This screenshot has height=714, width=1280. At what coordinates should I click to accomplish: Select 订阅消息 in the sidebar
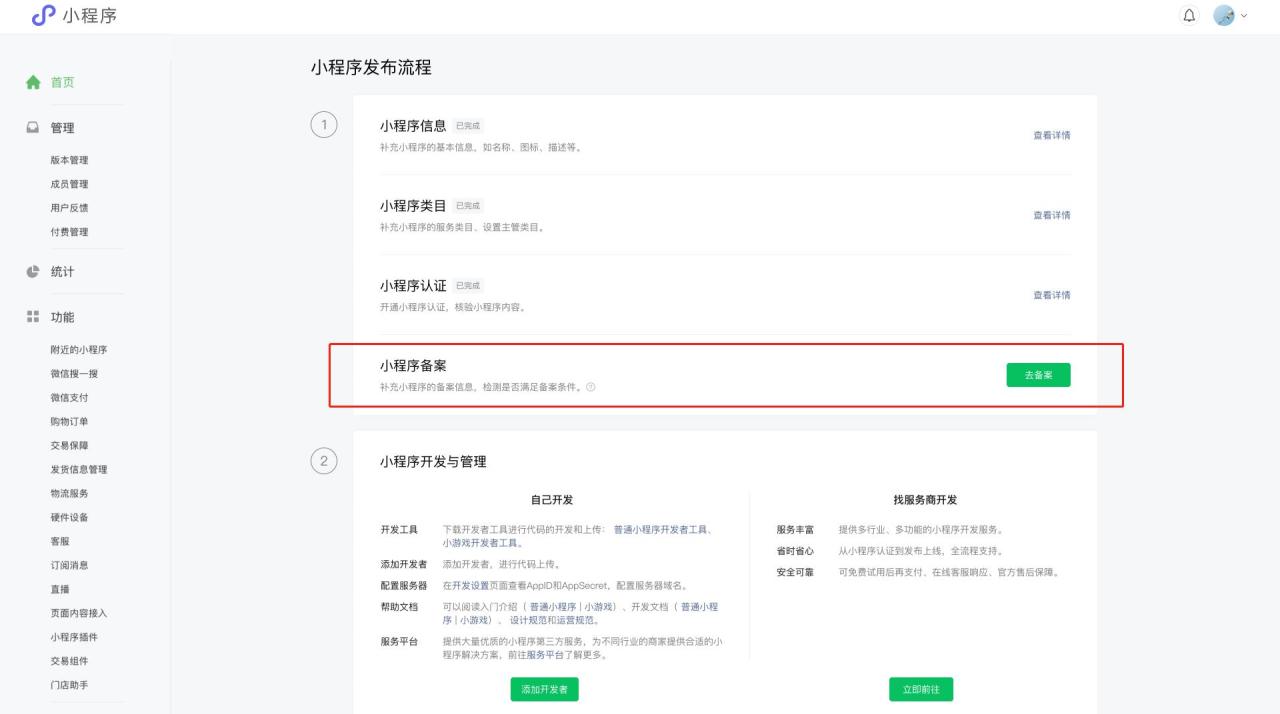[x=69, y=563]
